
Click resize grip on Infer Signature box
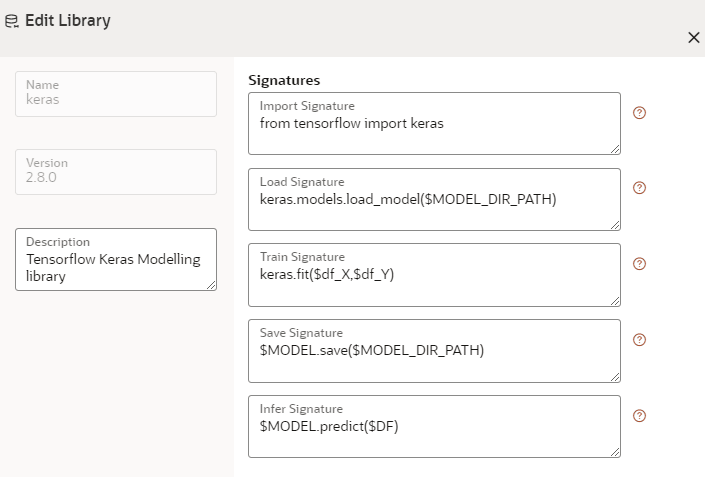(x=615, y=452)
